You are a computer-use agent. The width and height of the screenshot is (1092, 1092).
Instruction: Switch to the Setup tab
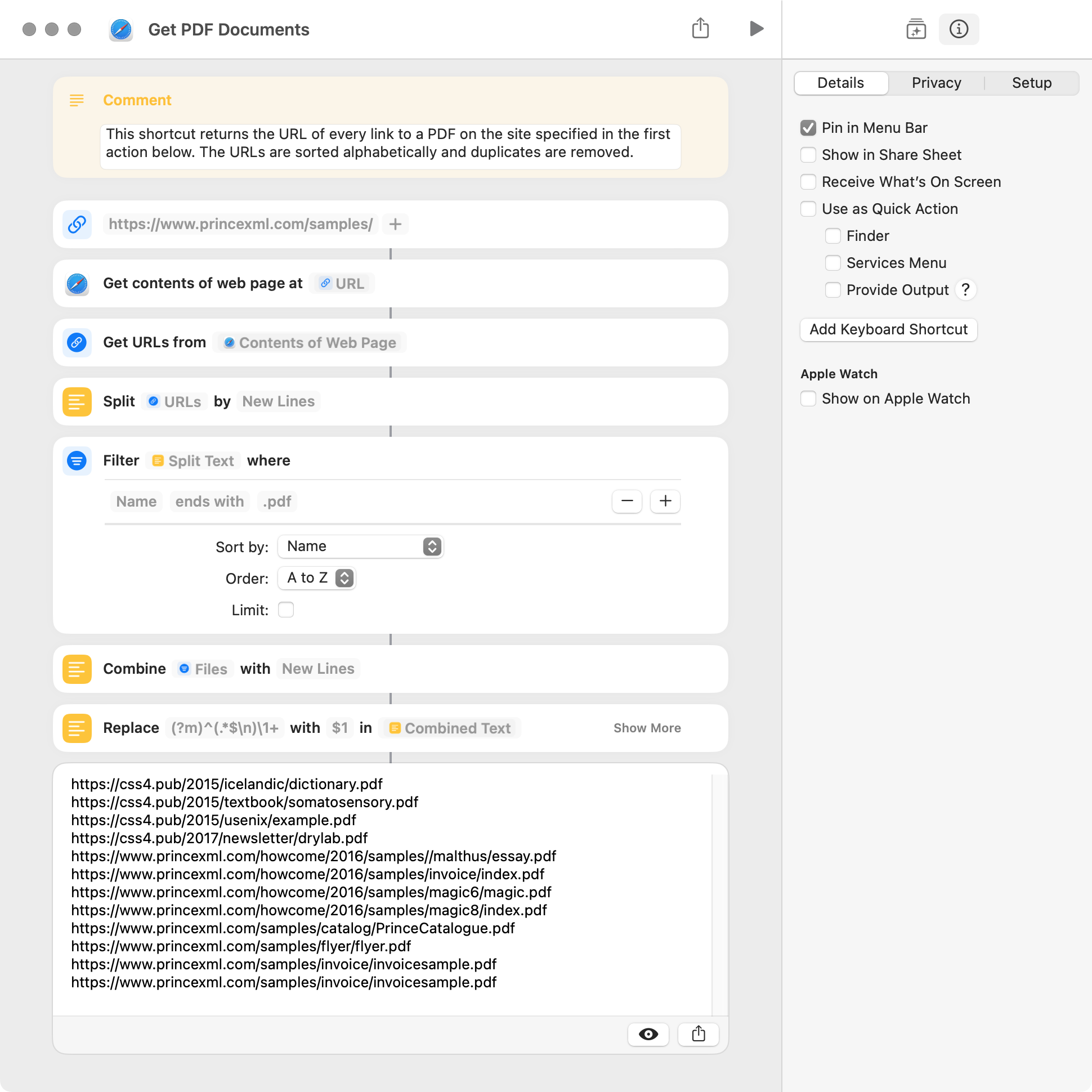[1032, 83]
